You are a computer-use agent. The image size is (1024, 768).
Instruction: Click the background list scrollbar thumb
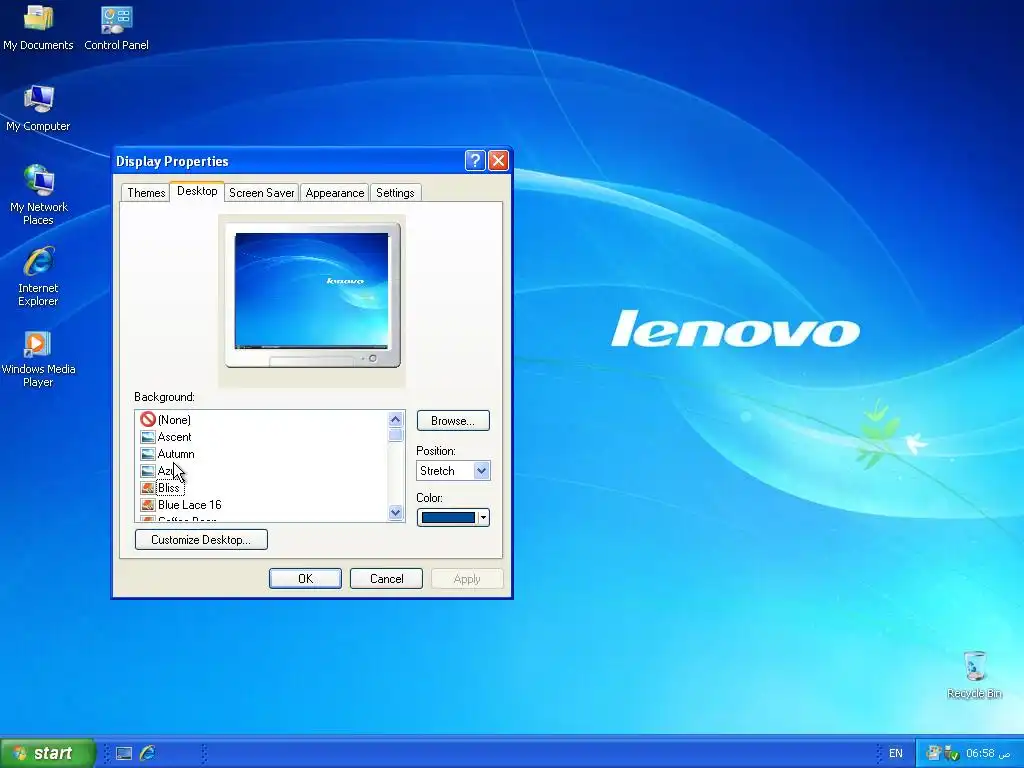click(395, 435)
